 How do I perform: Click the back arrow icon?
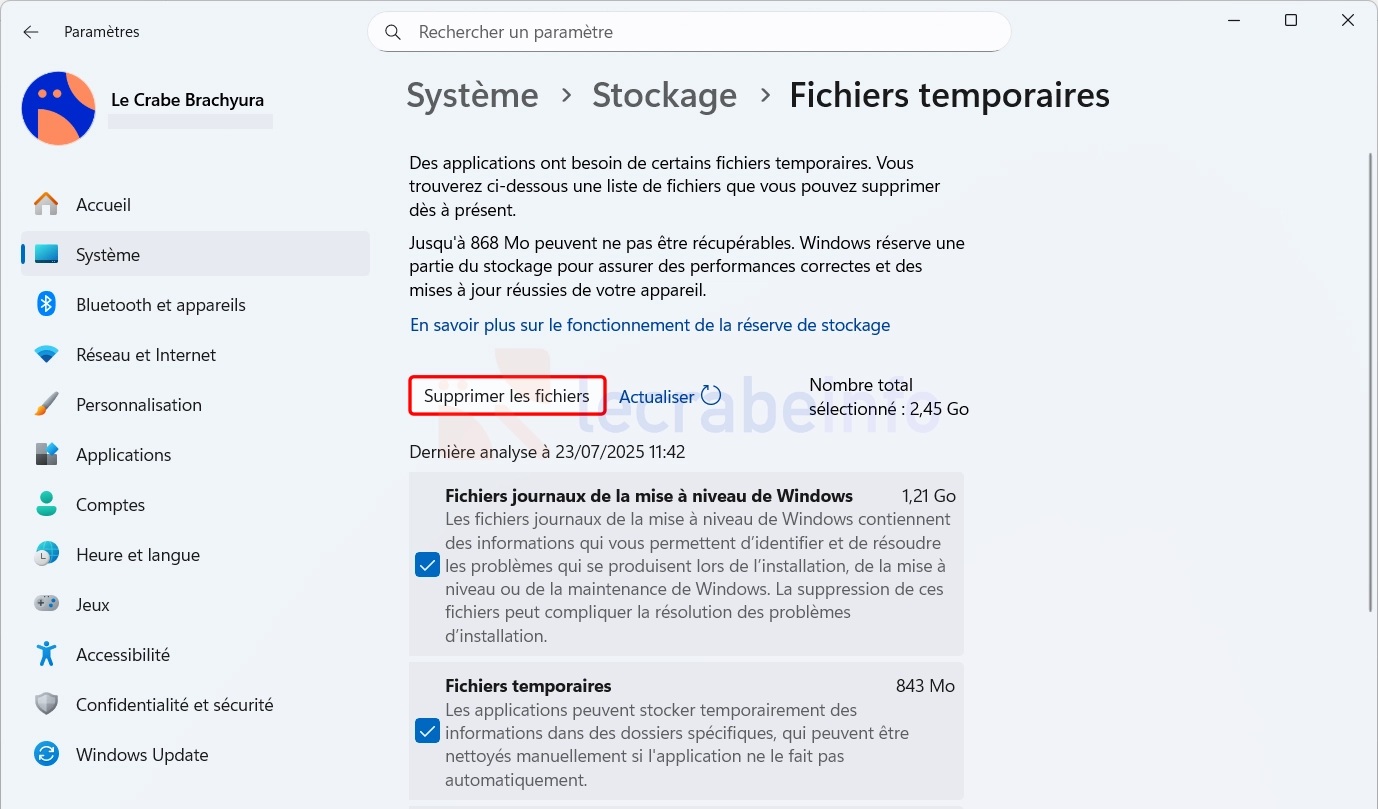[x=31, y=32]
